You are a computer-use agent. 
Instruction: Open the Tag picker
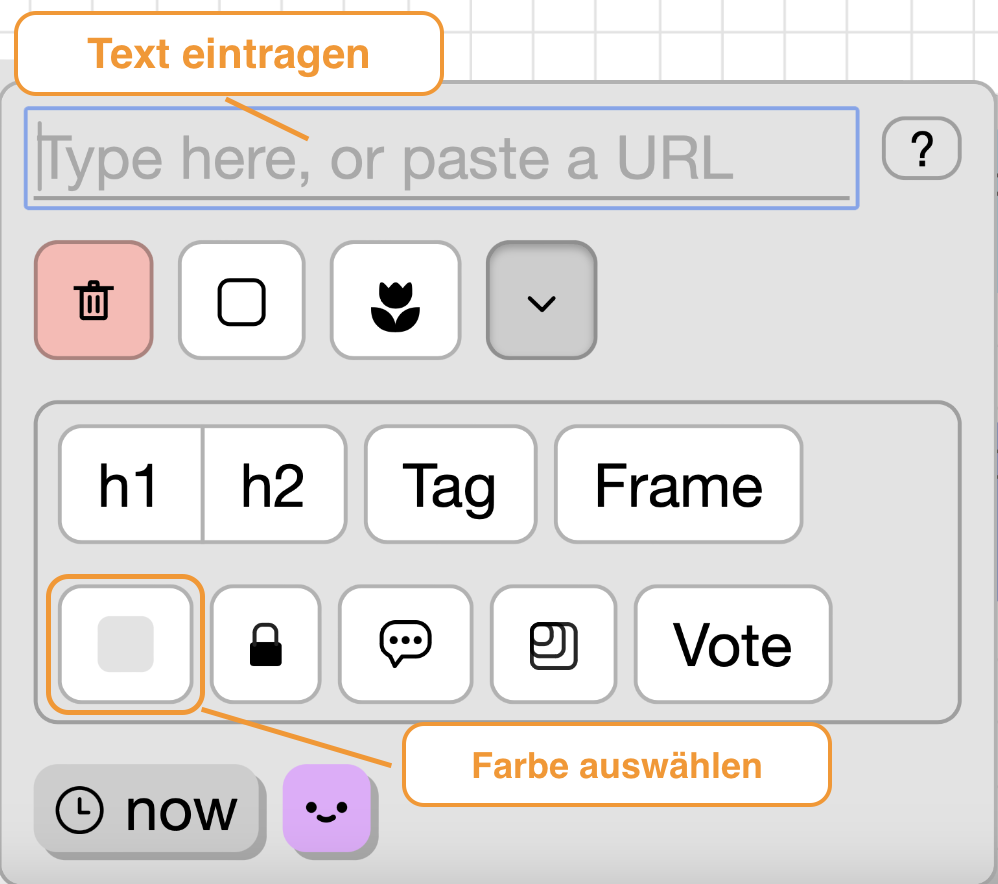[x=450, y=485]
